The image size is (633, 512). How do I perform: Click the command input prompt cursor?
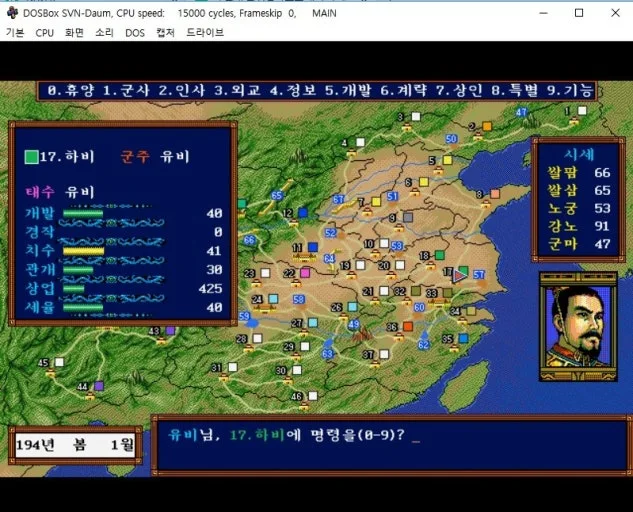pos(415,441)
